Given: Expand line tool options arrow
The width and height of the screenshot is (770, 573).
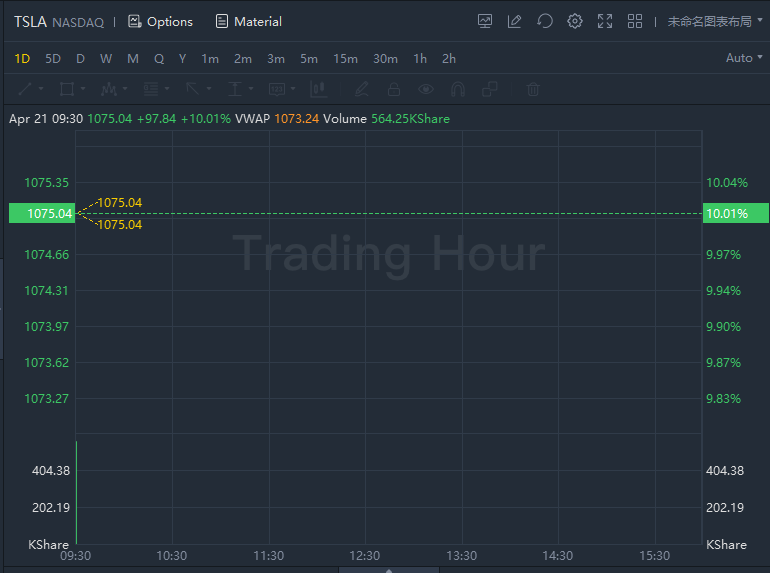Looking at the screenshot, I should pyautogui.click(x=41, y=89).
